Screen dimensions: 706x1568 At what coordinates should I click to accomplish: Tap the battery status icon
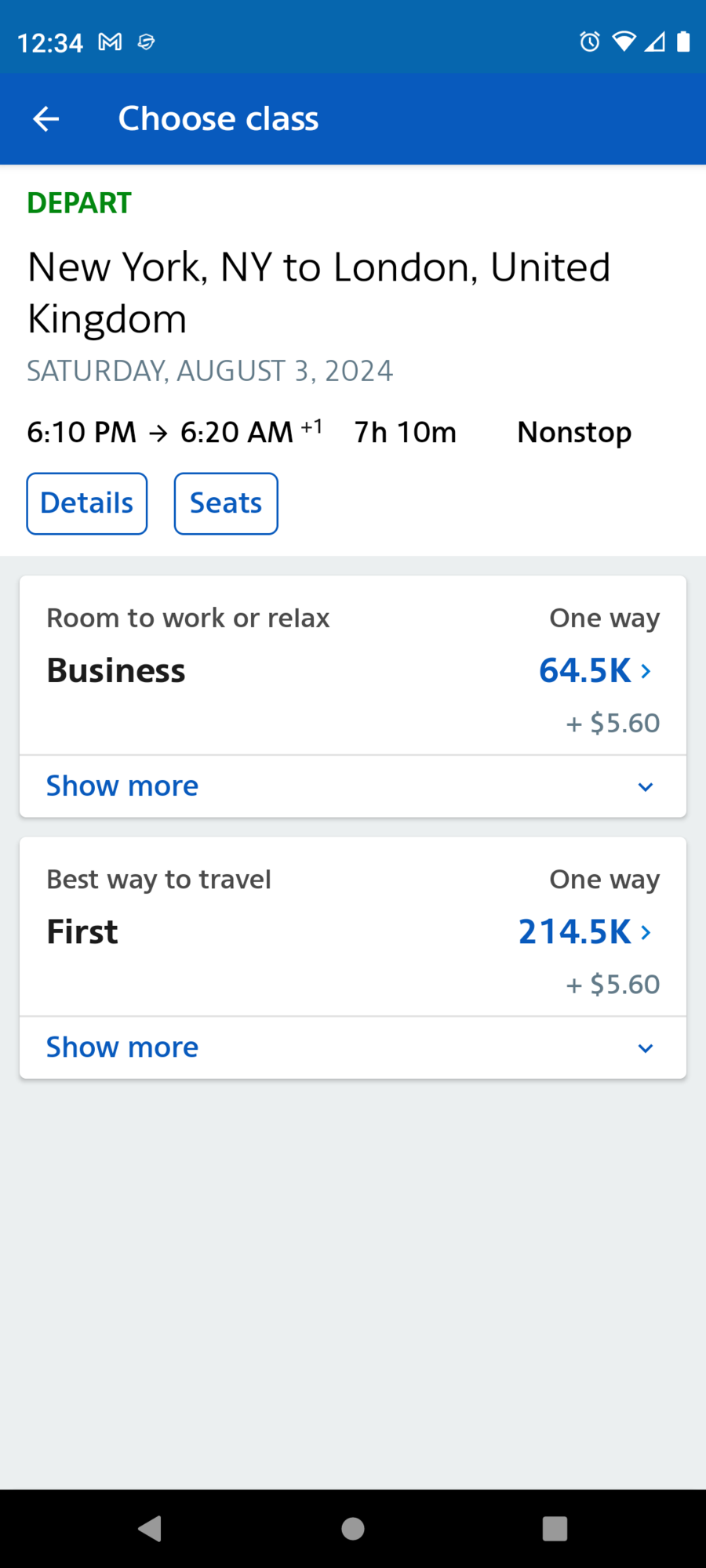pyautogui.click(x=683, y=42)
